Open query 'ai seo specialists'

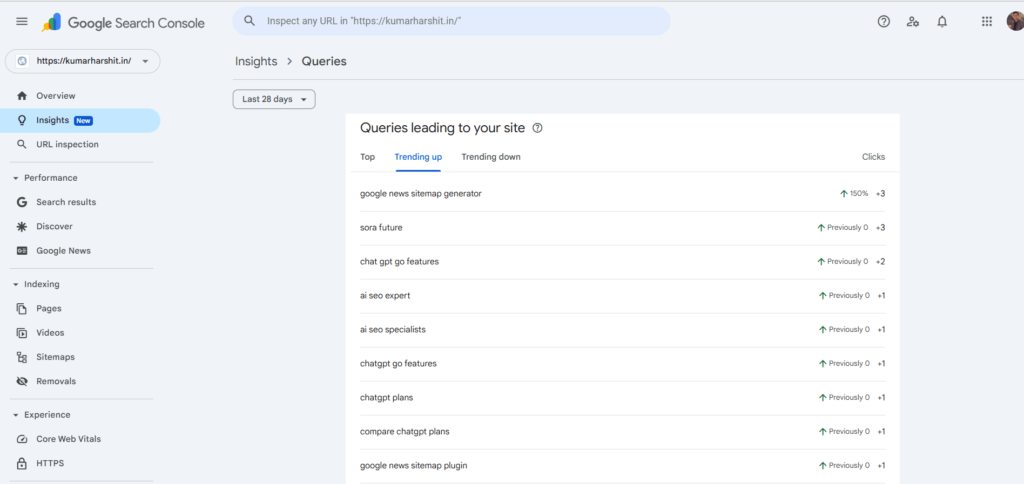pyautogui.click(x=392, y=330)
